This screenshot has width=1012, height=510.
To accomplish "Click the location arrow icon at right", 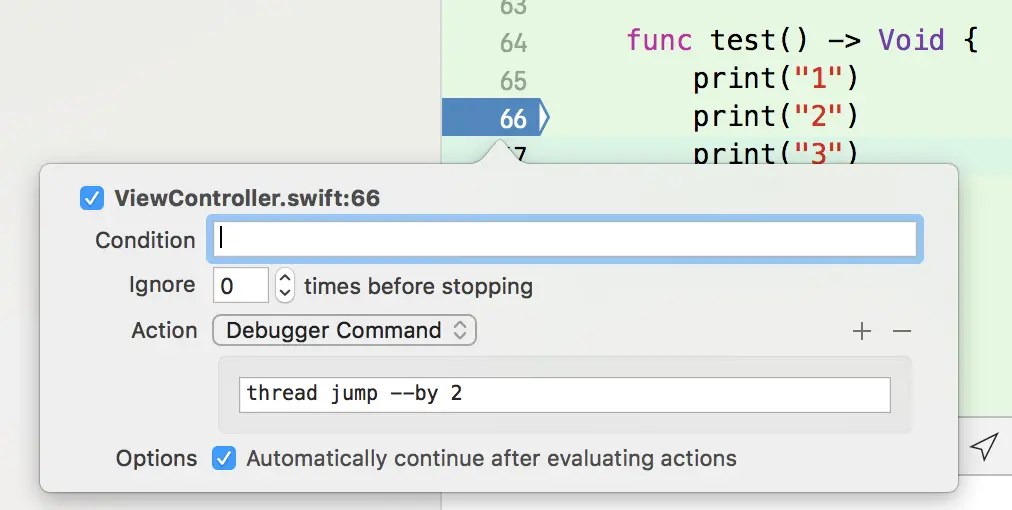I will click(984, 446).
